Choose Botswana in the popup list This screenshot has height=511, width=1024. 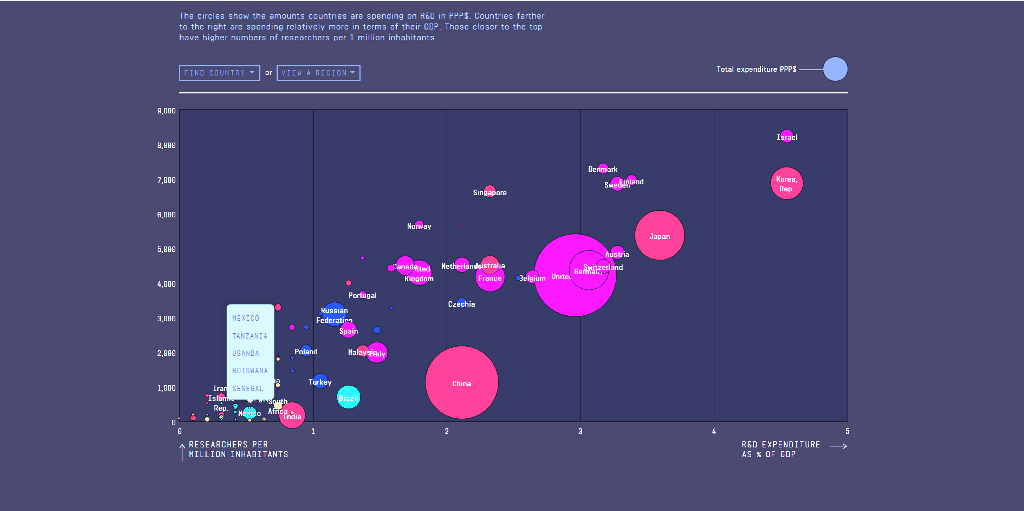click(x=249, y=370)
